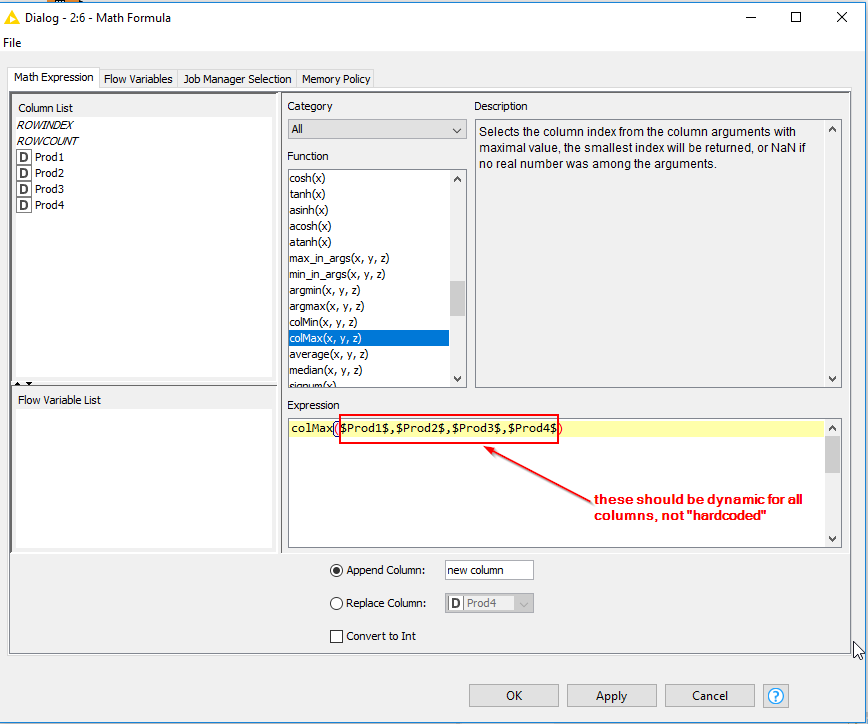Click the Prod1 double column icon

point(24,157)
